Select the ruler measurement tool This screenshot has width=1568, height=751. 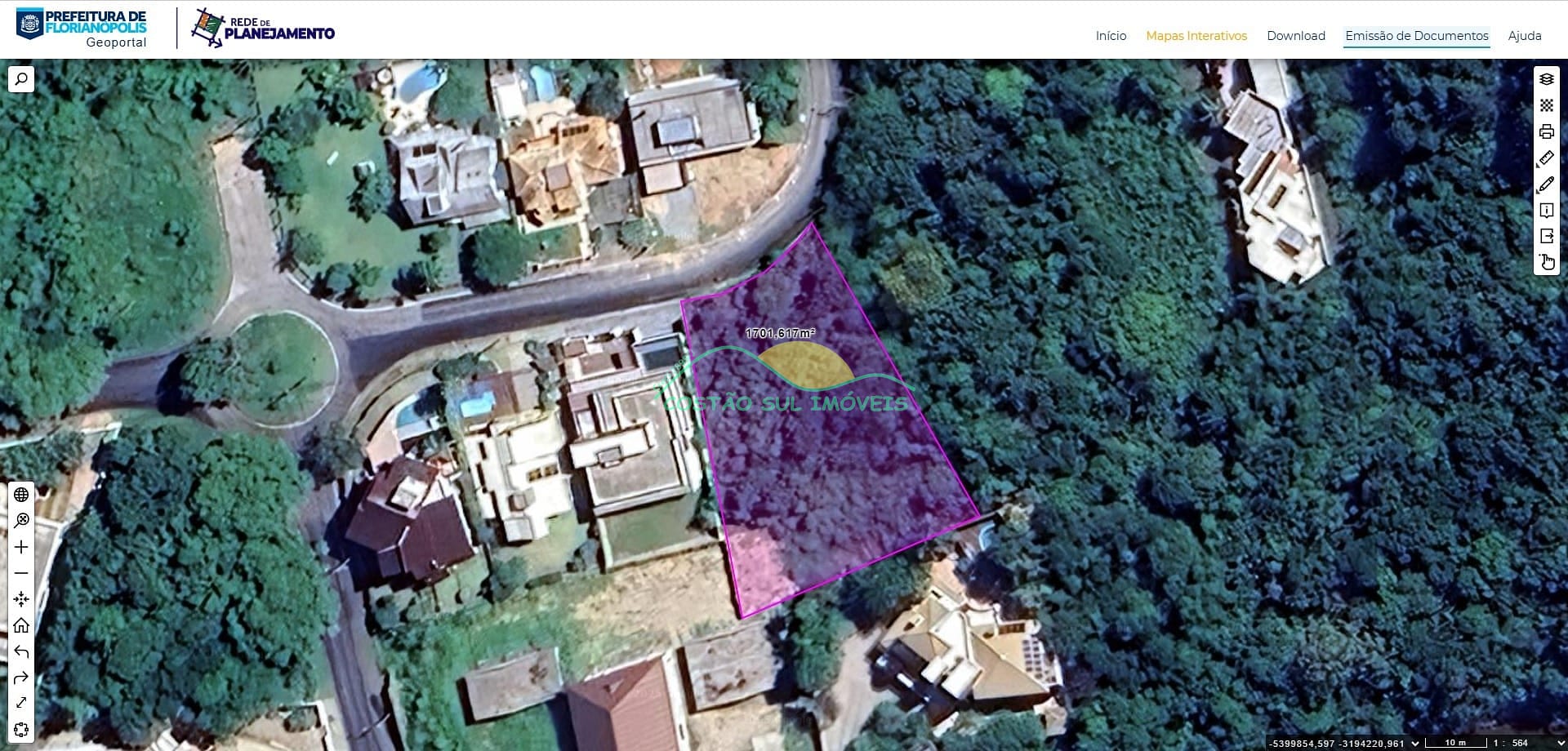click(1546, 158)
